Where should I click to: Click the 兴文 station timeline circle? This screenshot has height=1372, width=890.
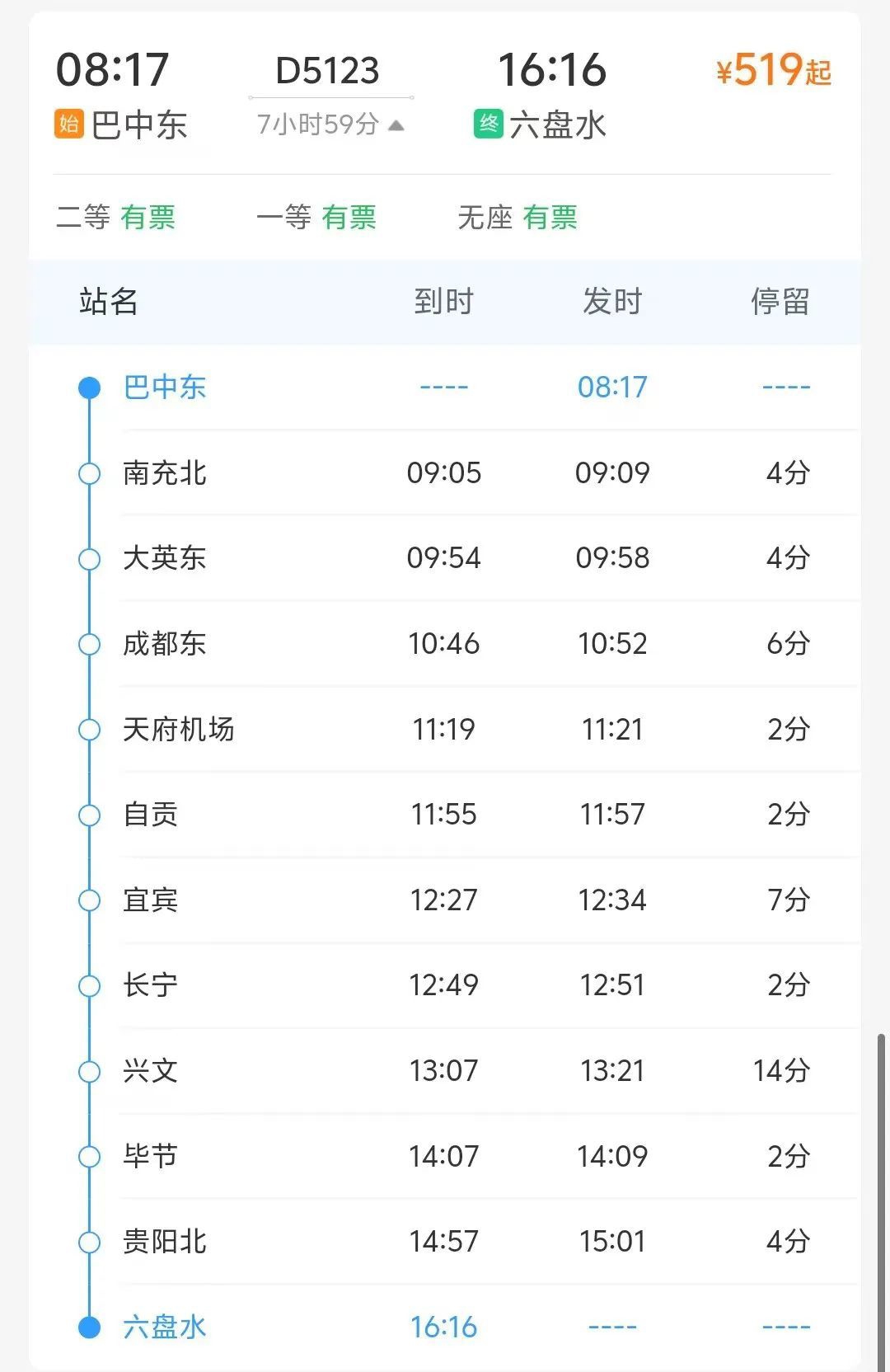(x=89, y=1071)
